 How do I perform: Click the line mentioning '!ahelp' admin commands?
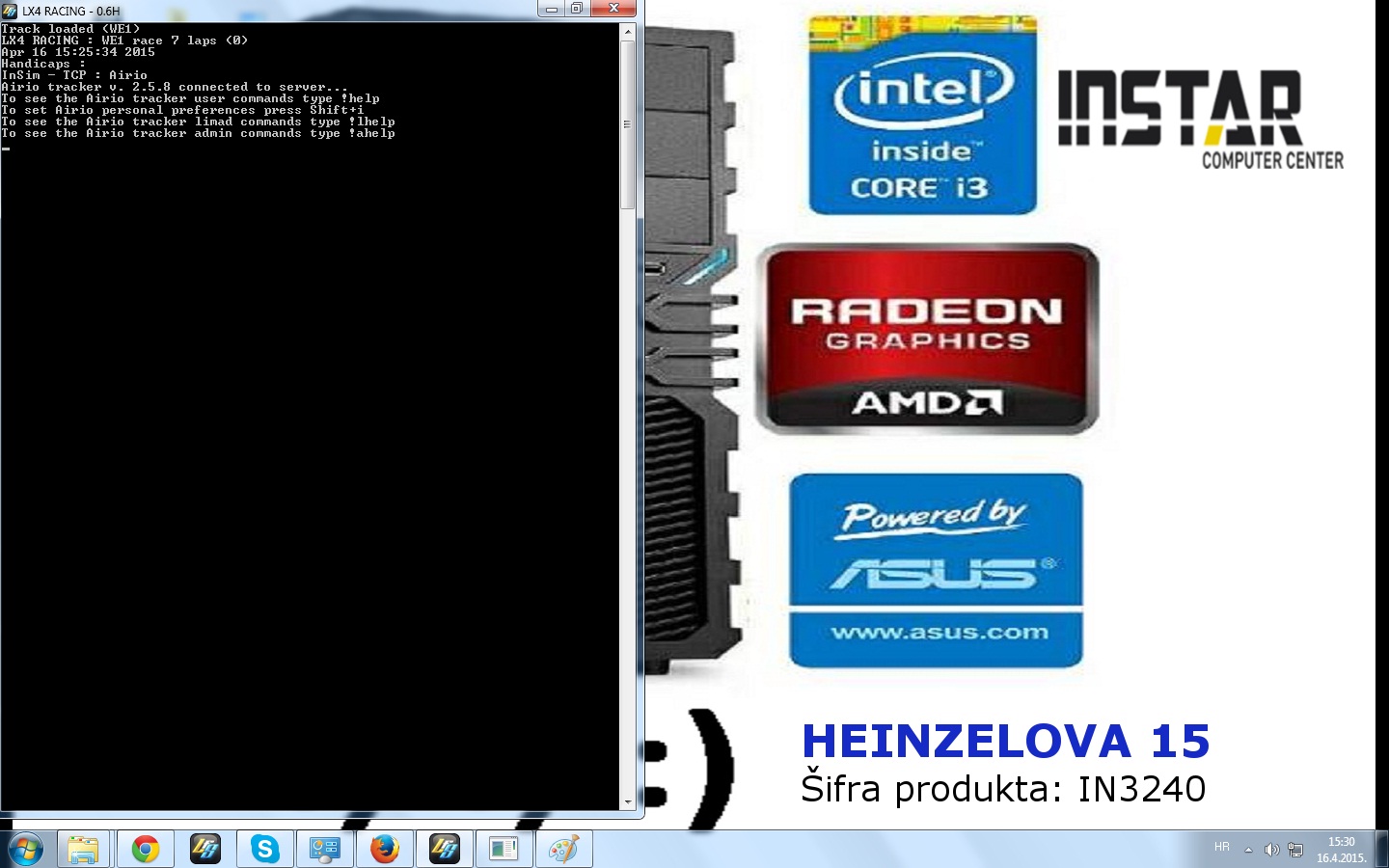coord(198,133)
